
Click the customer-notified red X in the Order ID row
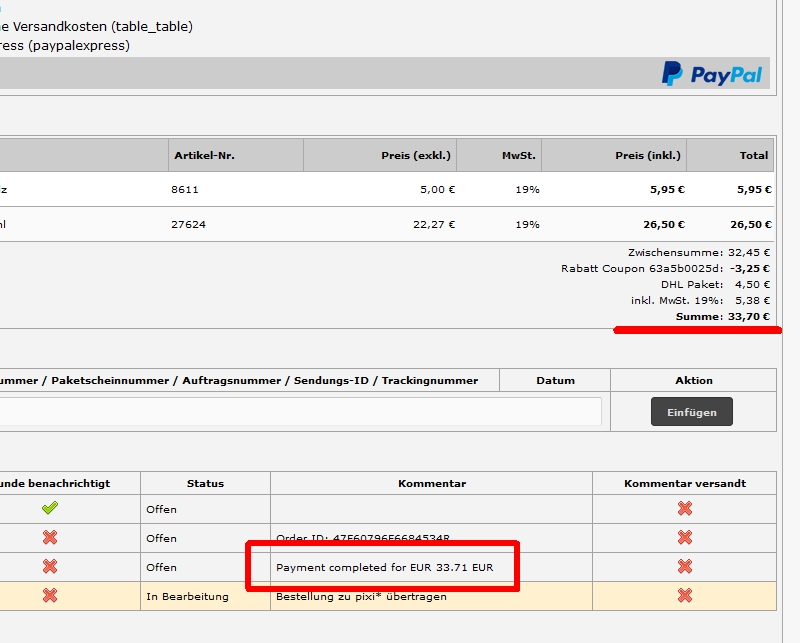point(50,537)
